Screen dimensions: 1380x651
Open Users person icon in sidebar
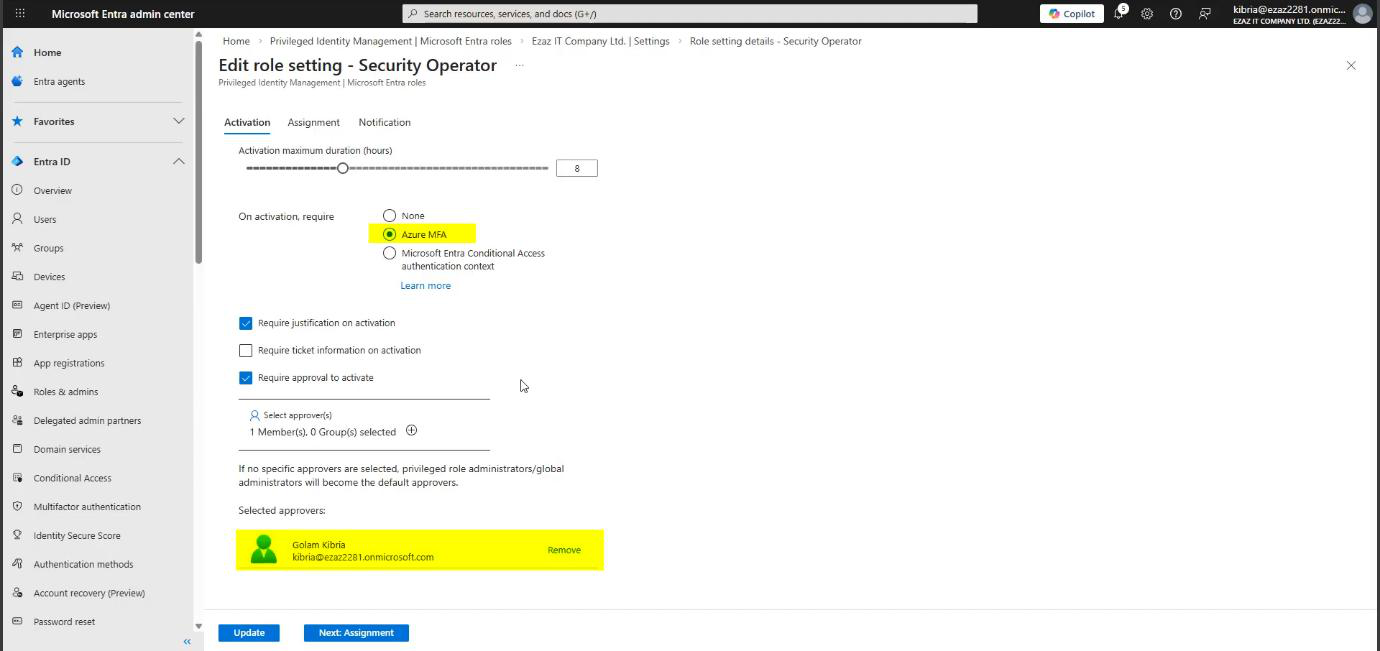[17, 219]
